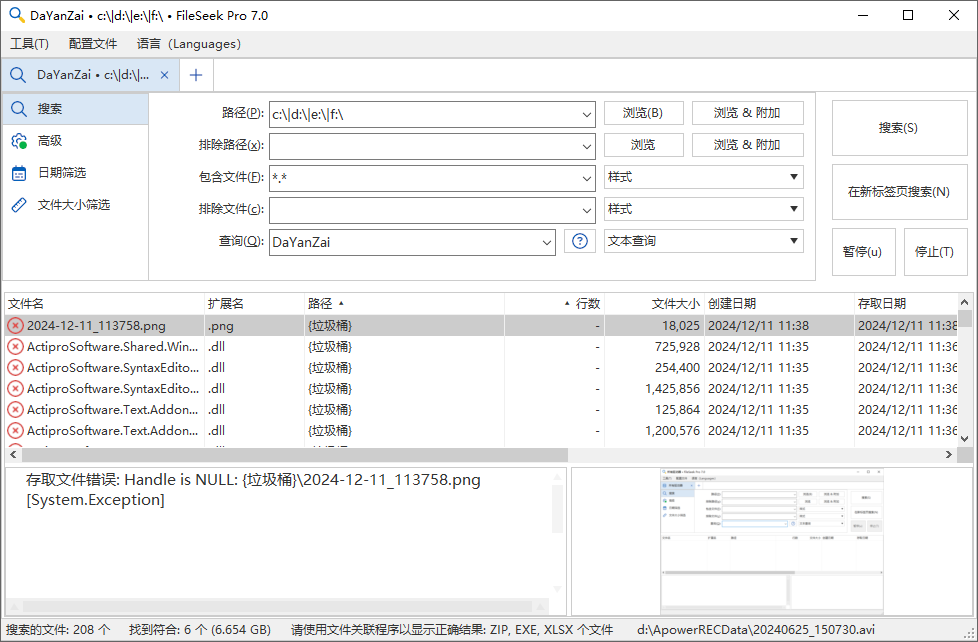The height and width of the screenshot is (642, 978).
Task: Open the 配置文件 menu
Action: [x=93, y=44]
